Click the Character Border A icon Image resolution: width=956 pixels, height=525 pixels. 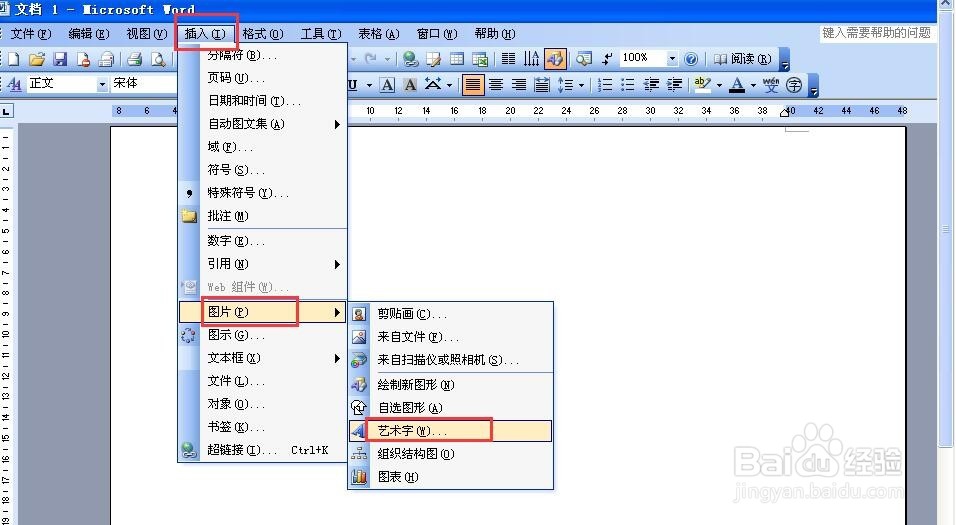(387, 85)
